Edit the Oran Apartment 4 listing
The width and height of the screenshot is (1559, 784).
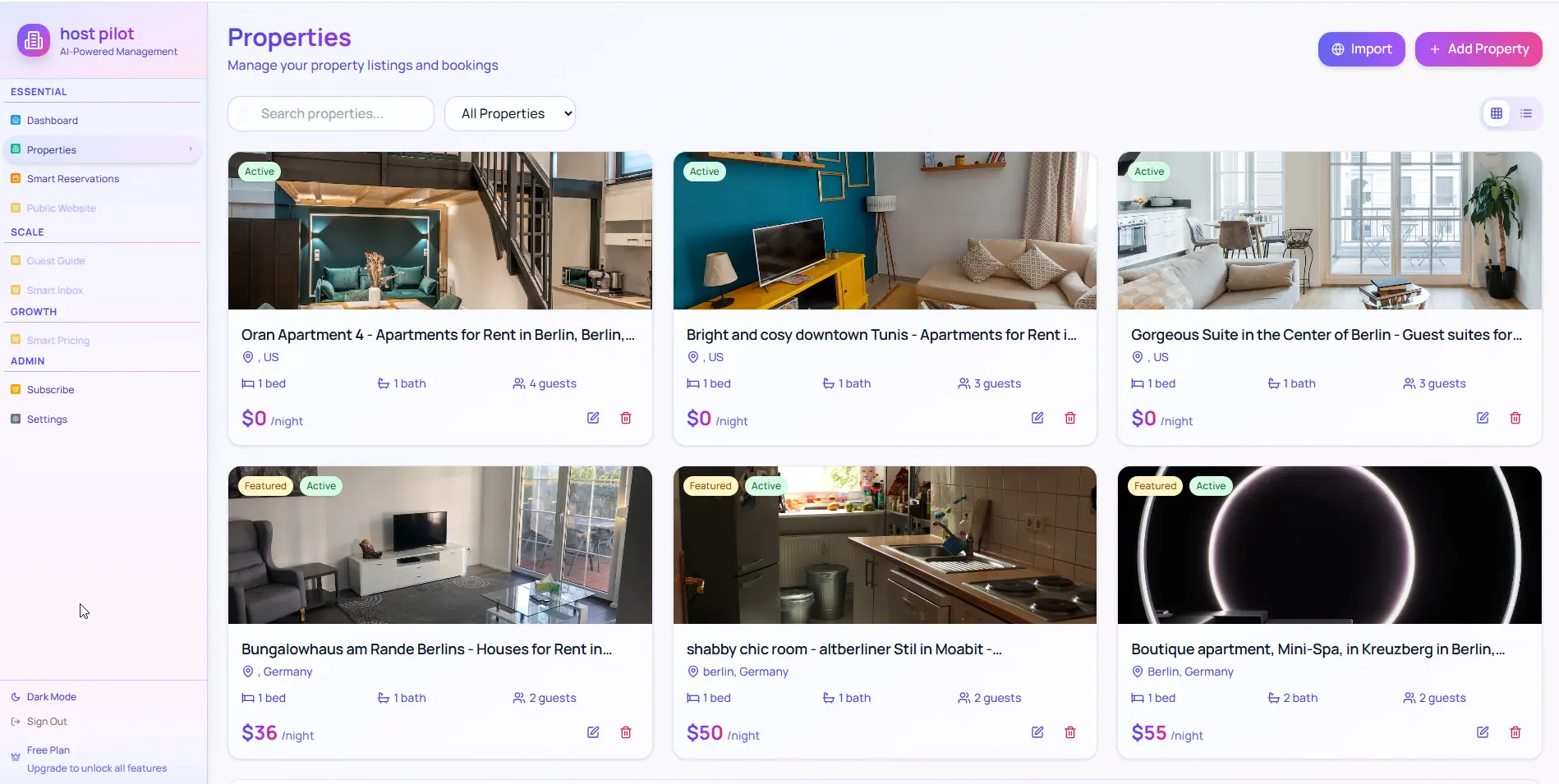(x=592, y=418)
